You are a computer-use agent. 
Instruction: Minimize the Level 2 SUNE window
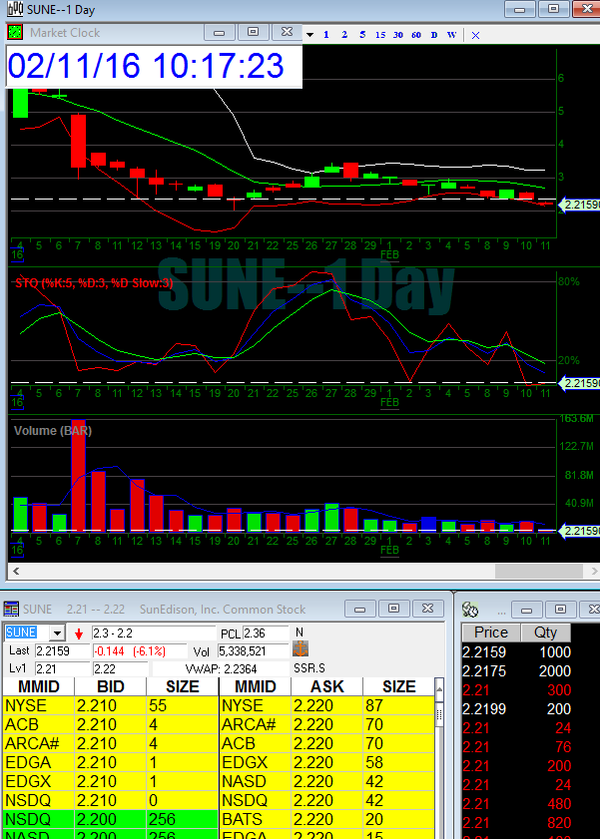click(x=360, y=609)
